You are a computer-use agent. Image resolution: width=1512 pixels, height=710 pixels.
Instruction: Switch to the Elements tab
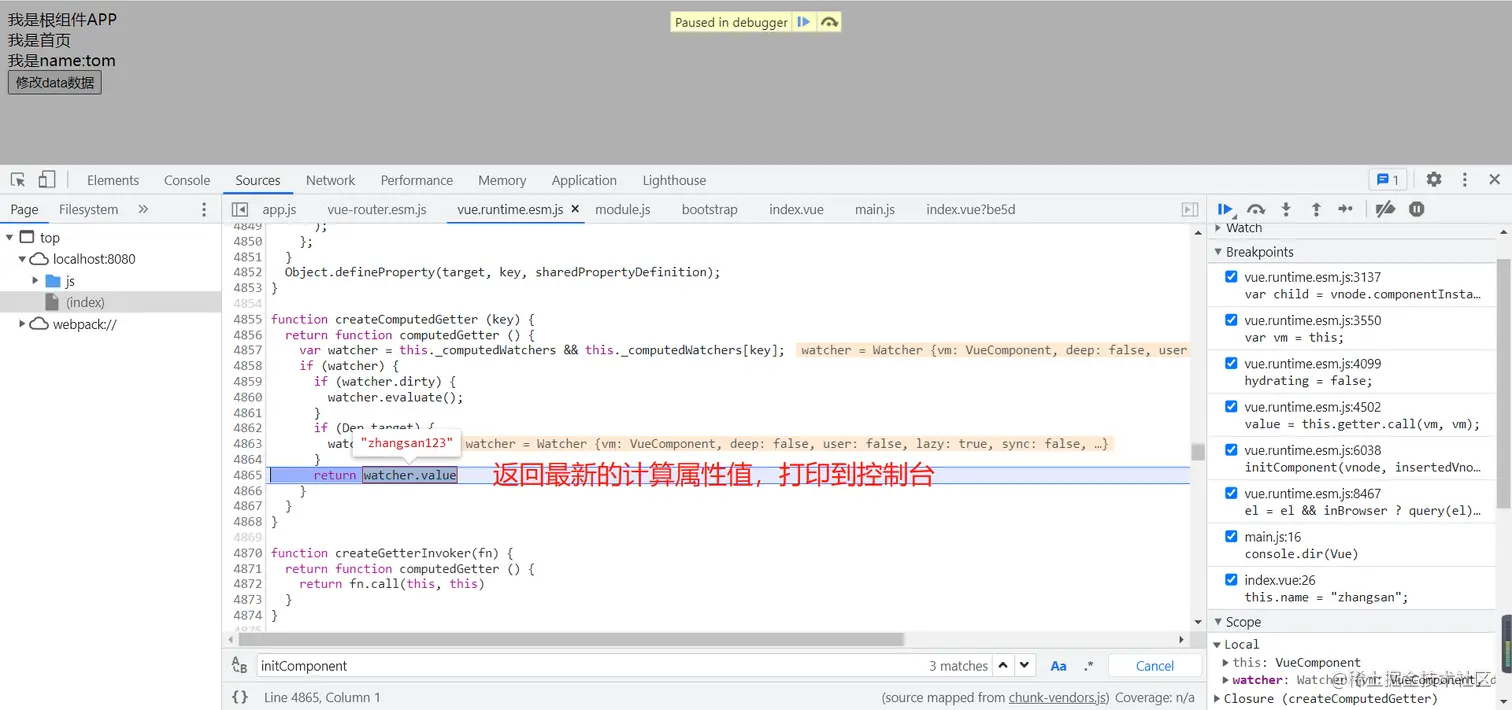click(113, 180)
